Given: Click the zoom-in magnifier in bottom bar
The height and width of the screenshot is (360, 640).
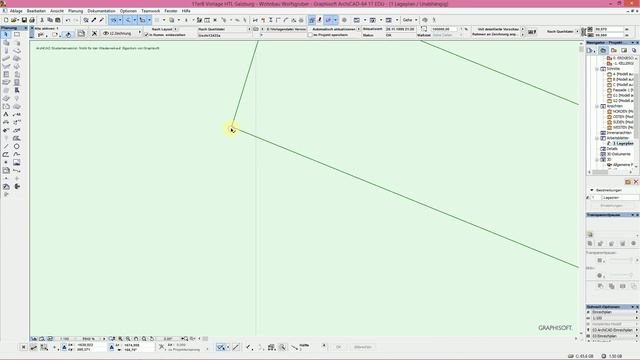Looking at the screenshot, I should pyautogui.click(x=120, y=339).
